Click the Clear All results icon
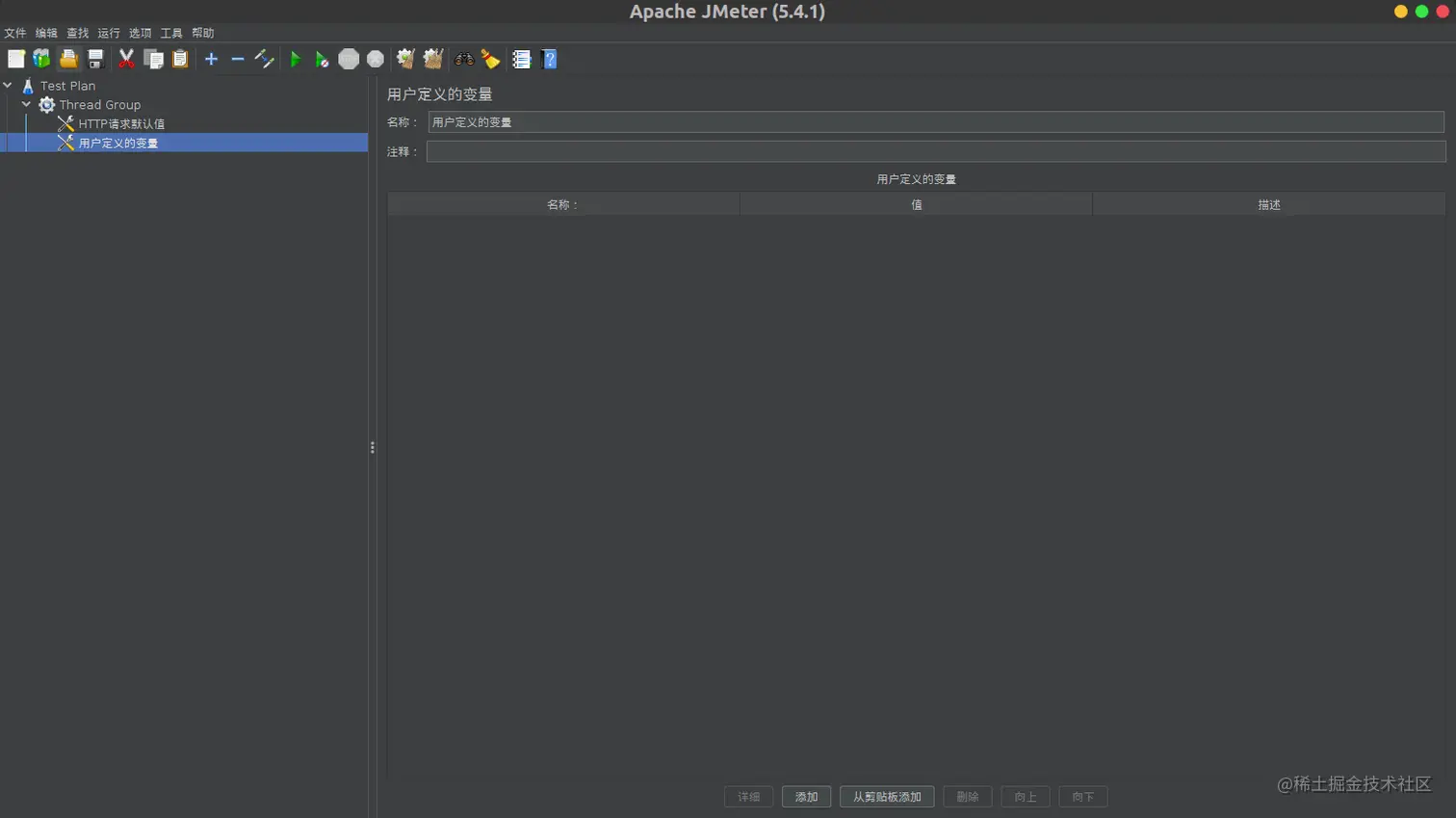1456x818 pixels. coord(433,60)
